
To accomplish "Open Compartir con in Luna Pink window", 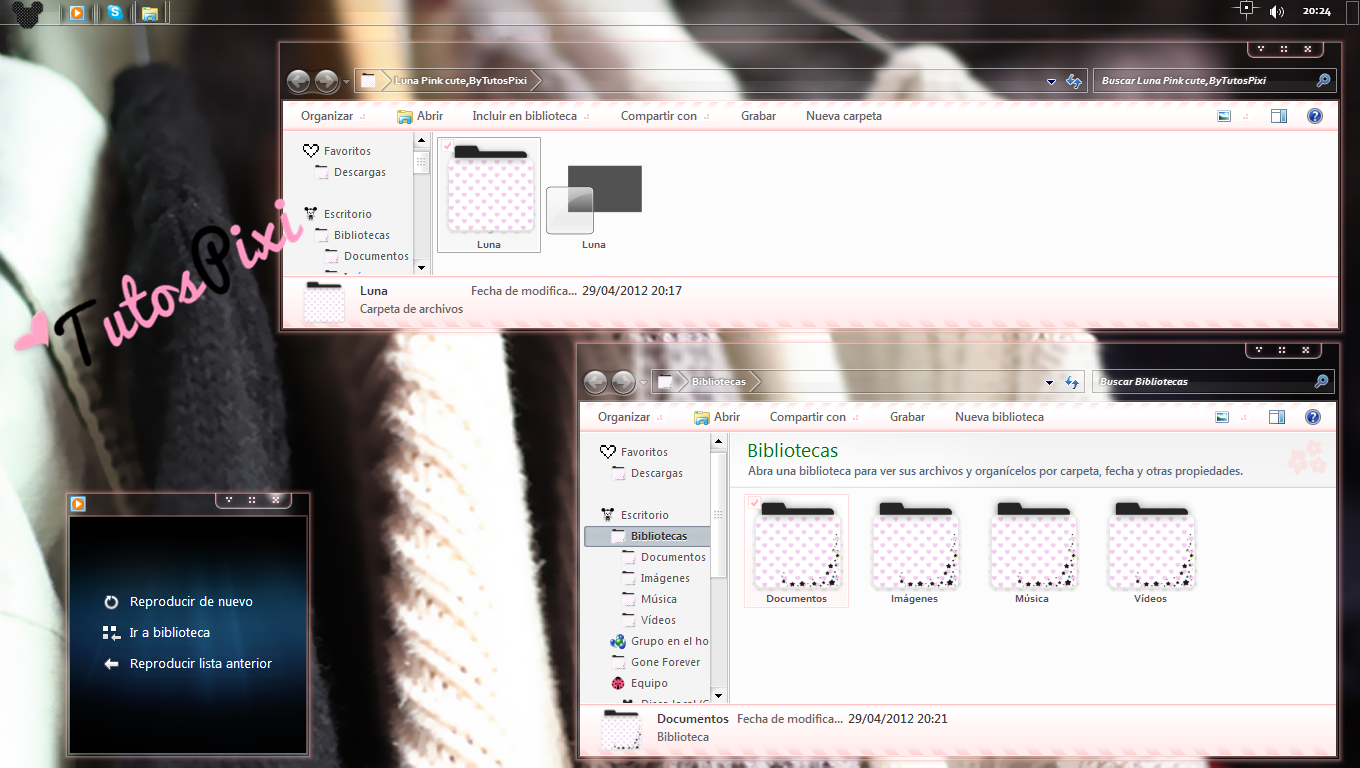I will (665, 116).
